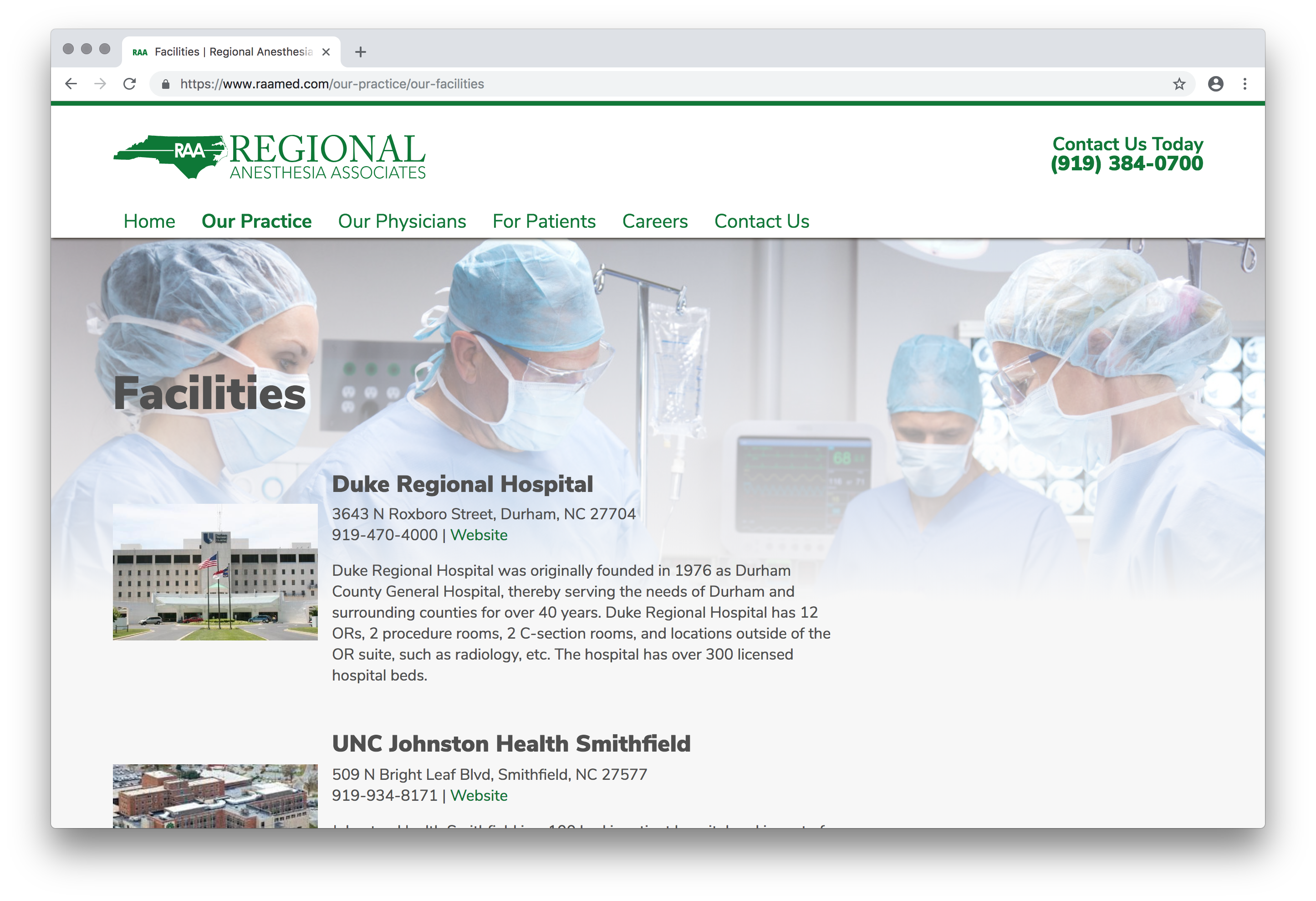The width and height of the screenshot is (1316, 901).
Task: Click the UNC Johnston Health Smithfield heading
Action: point(511,743)
